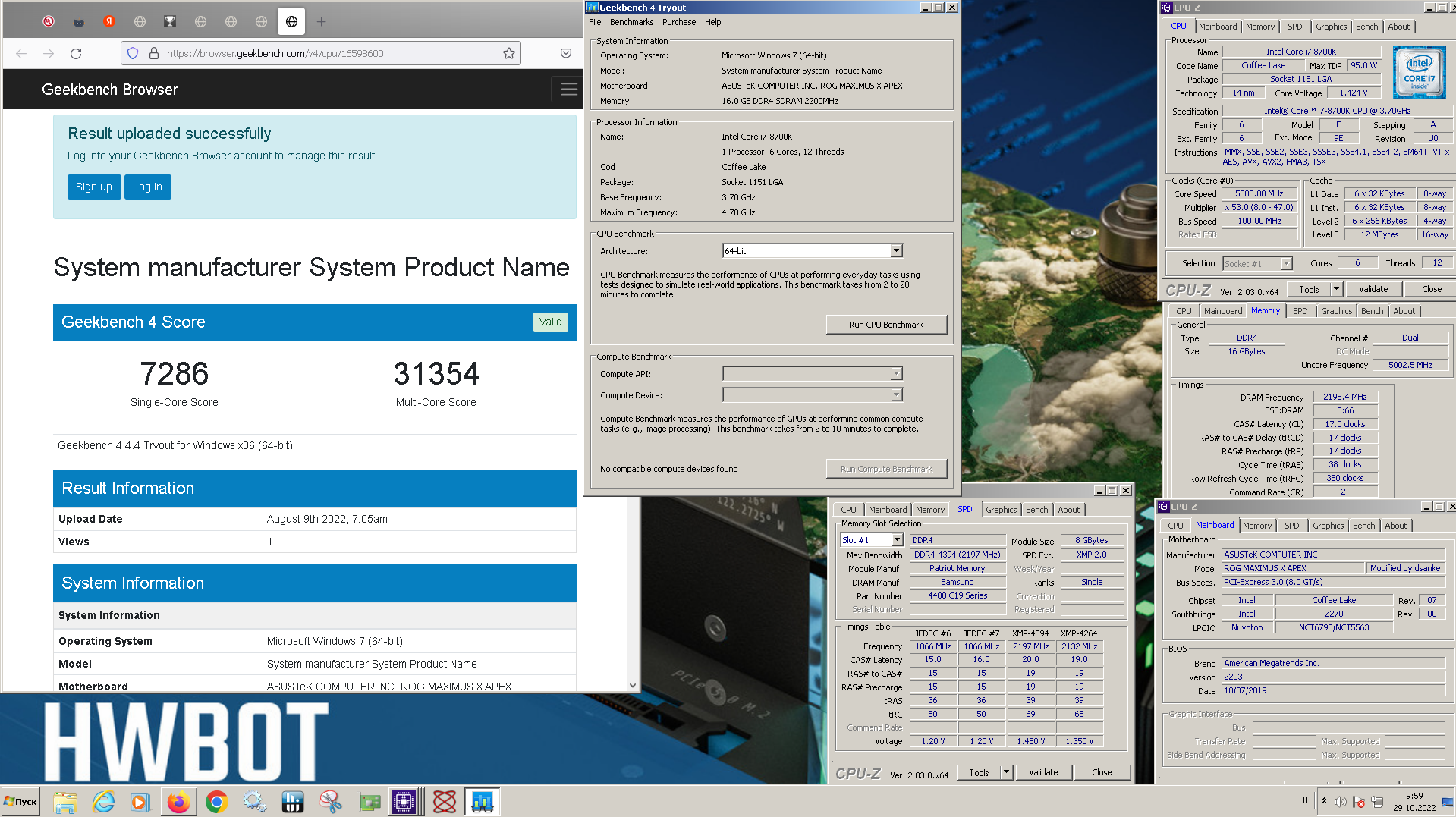The image size is (1456, 817).
Task: Open the volume speaker tray icon
Action: tap(1341, 802)
